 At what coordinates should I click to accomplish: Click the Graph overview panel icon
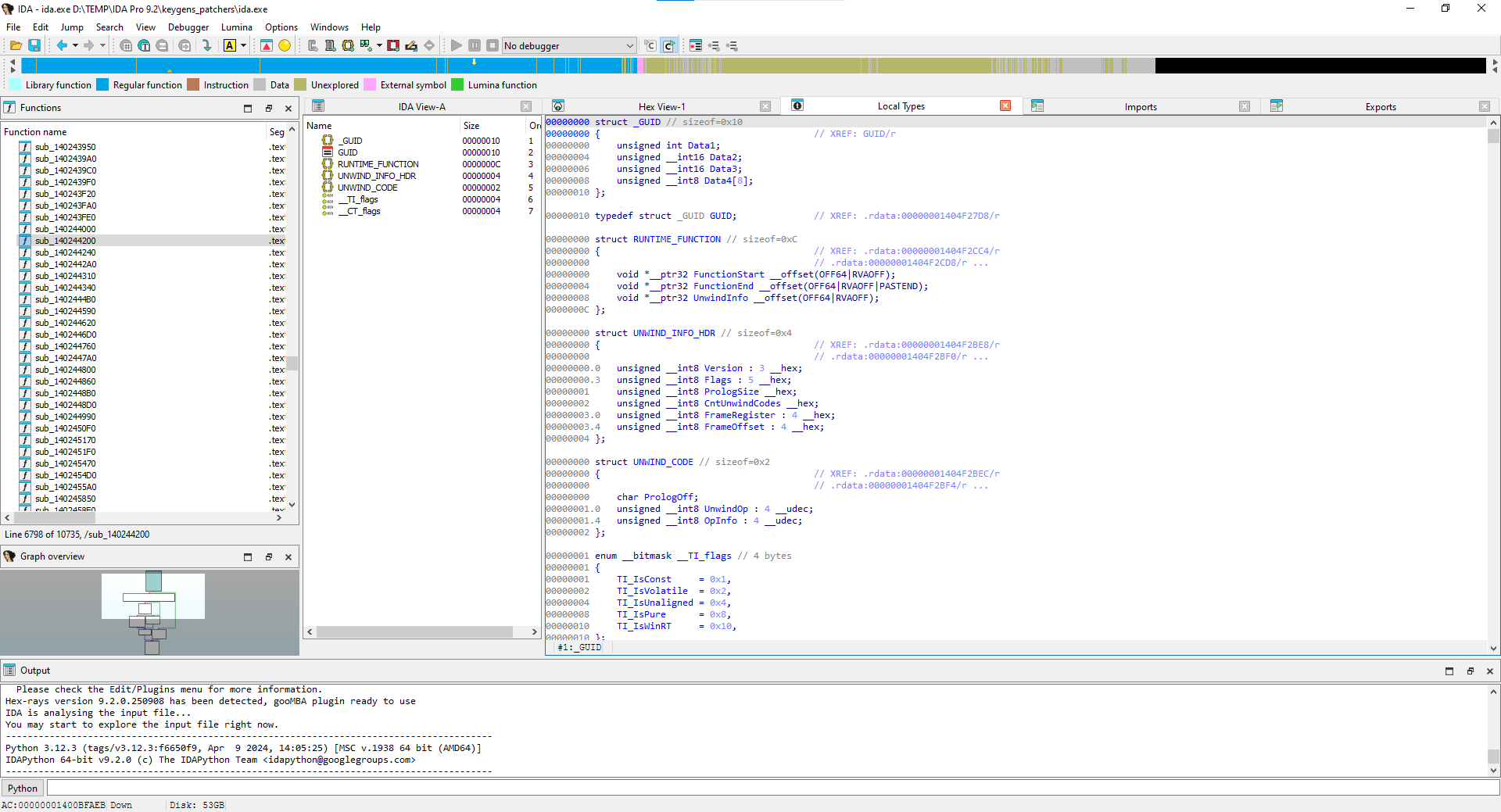click(9, 556)
